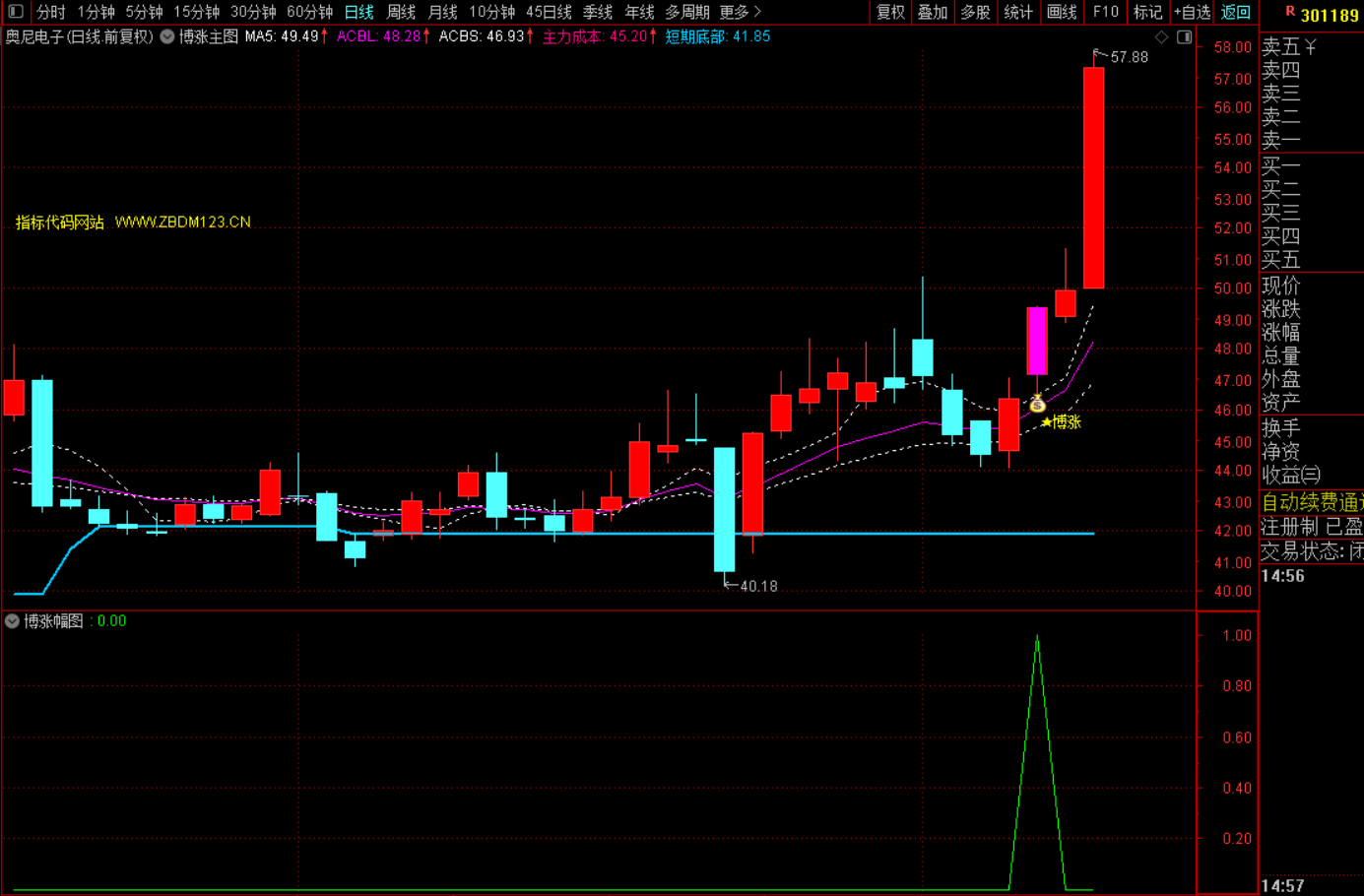This screenshot has height=896, width=1364.
Task: Add stock via the +自选 button
Action: [1192, 12]
